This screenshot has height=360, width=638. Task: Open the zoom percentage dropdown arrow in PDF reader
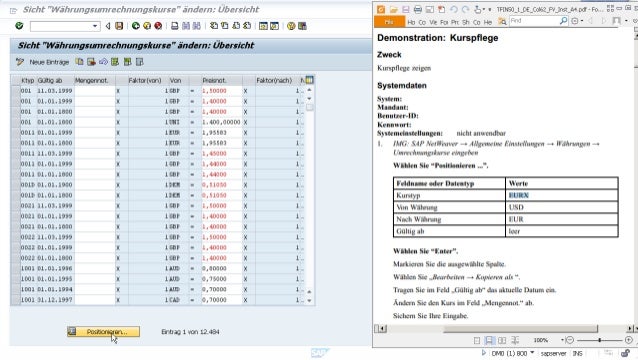coord(562,340)
